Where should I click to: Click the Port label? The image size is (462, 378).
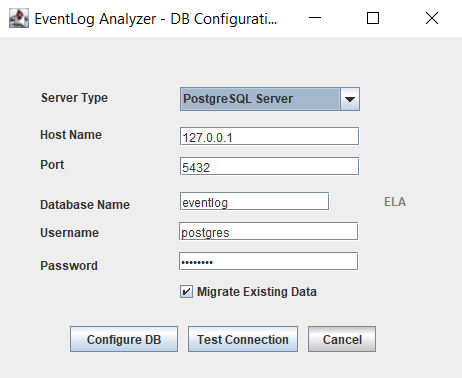pyautogui.click(x=52, y=165)
